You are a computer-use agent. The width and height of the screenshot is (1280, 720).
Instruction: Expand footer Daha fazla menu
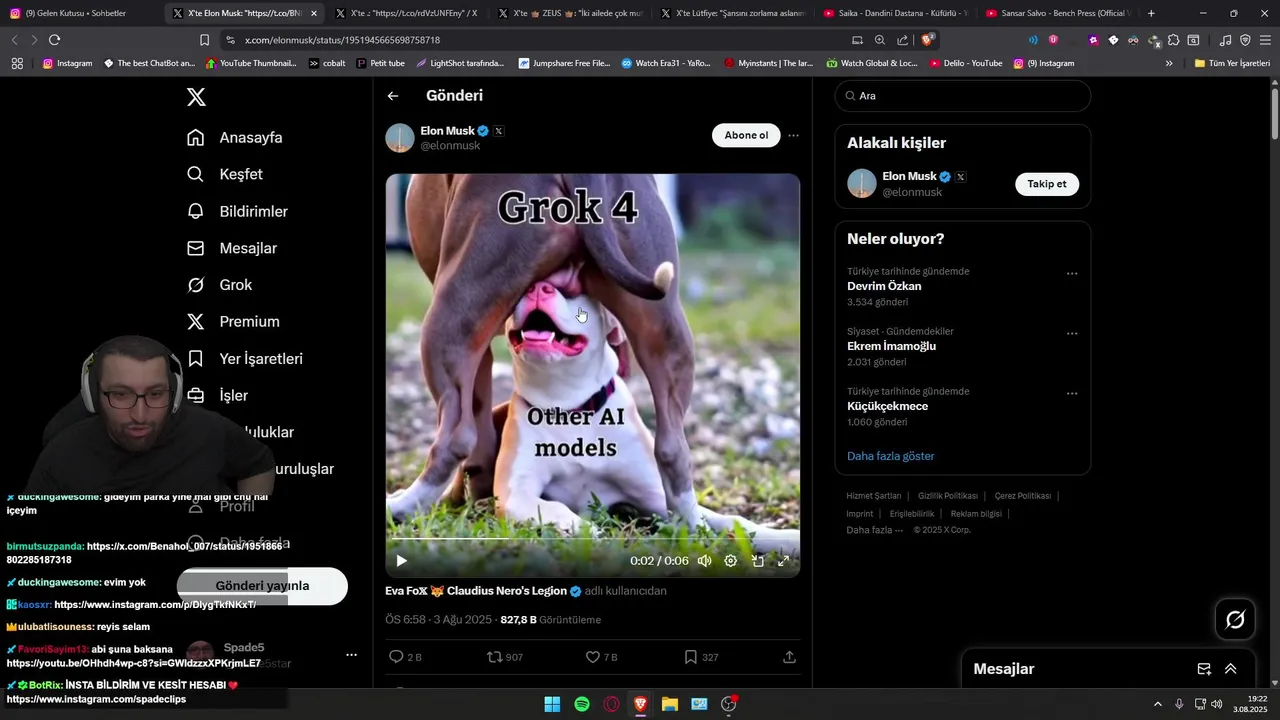[x=875, y=530]
